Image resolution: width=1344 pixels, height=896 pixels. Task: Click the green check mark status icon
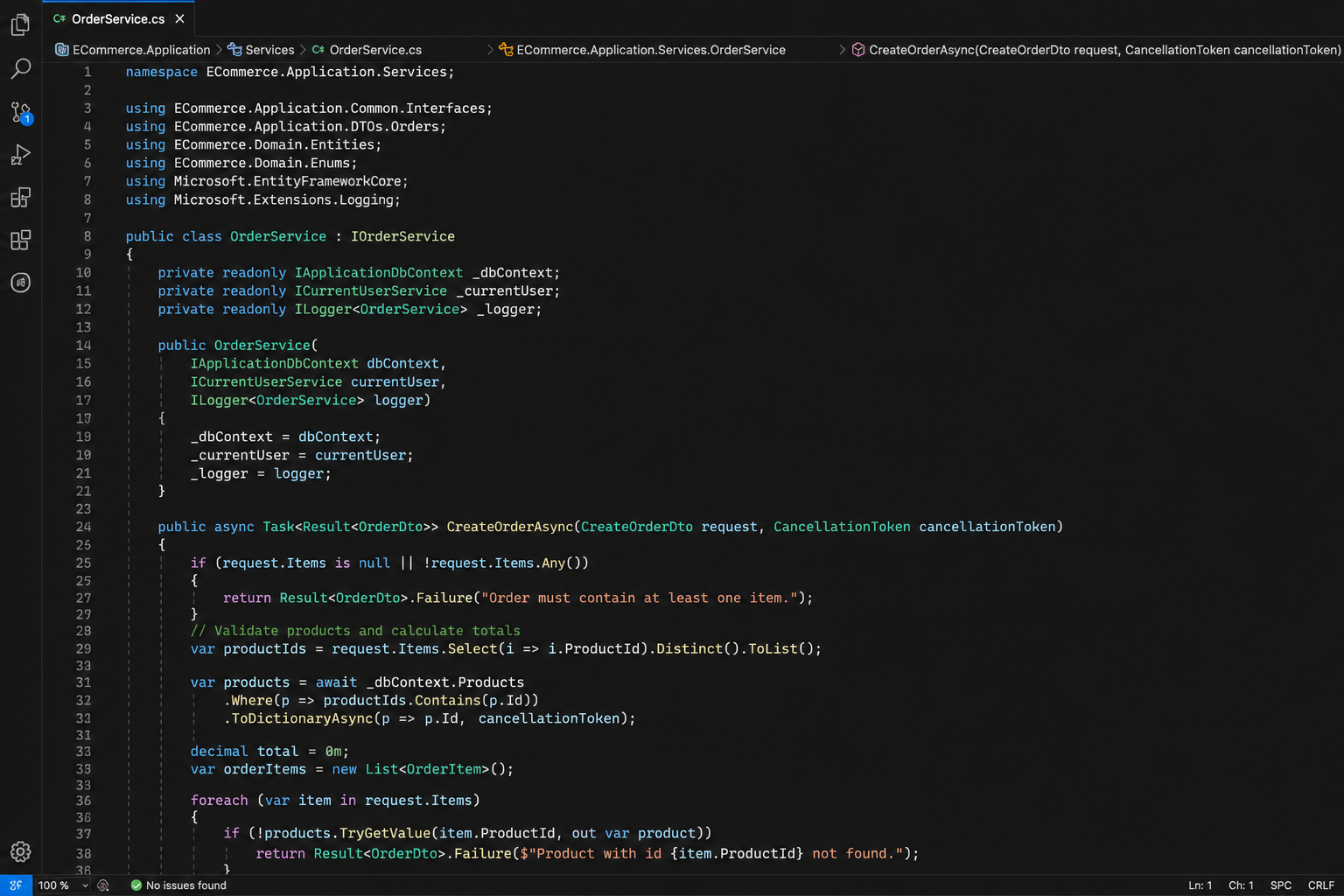[136, 885]
